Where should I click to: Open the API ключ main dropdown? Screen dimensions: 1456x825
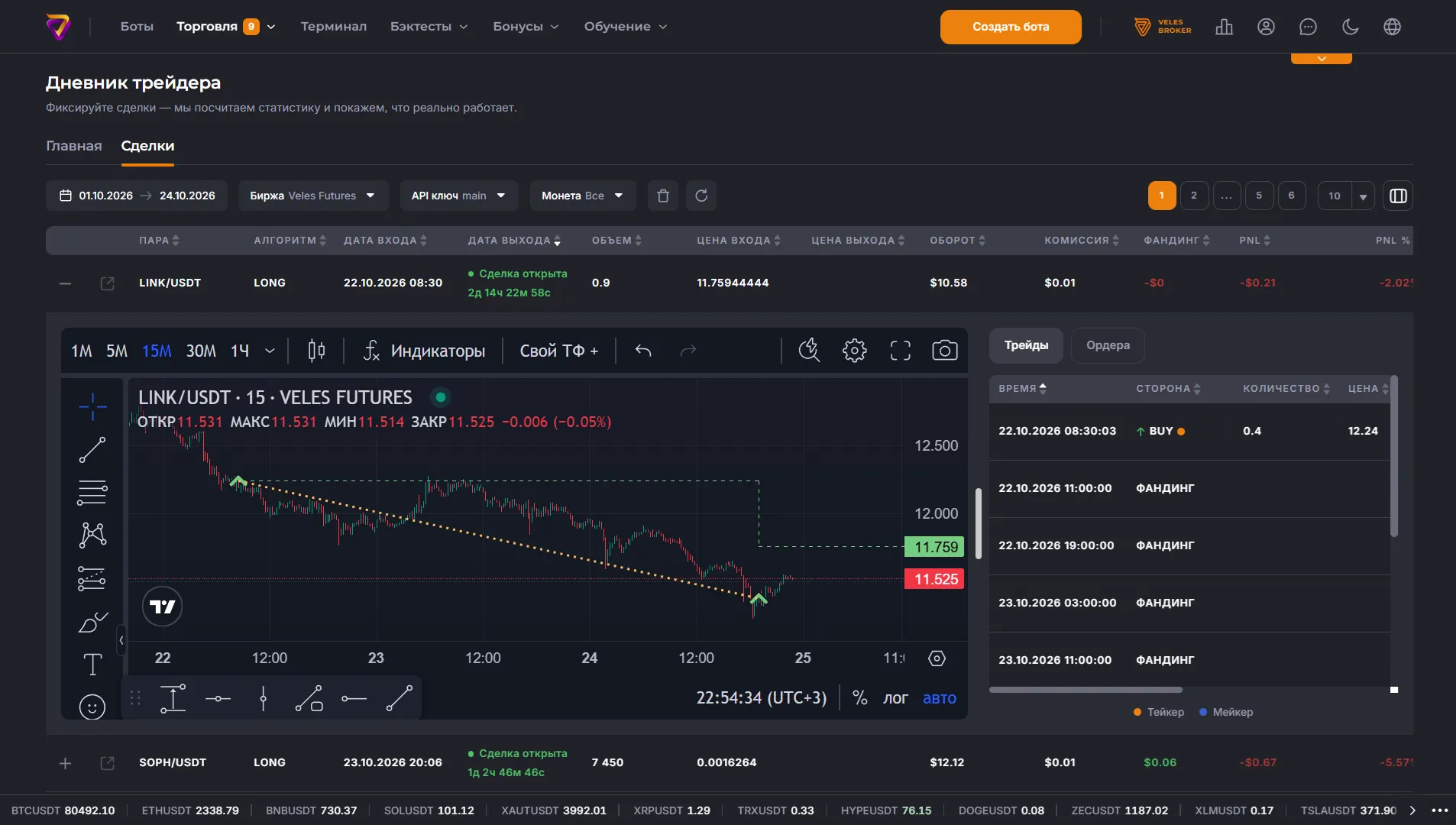pos(459,196)
